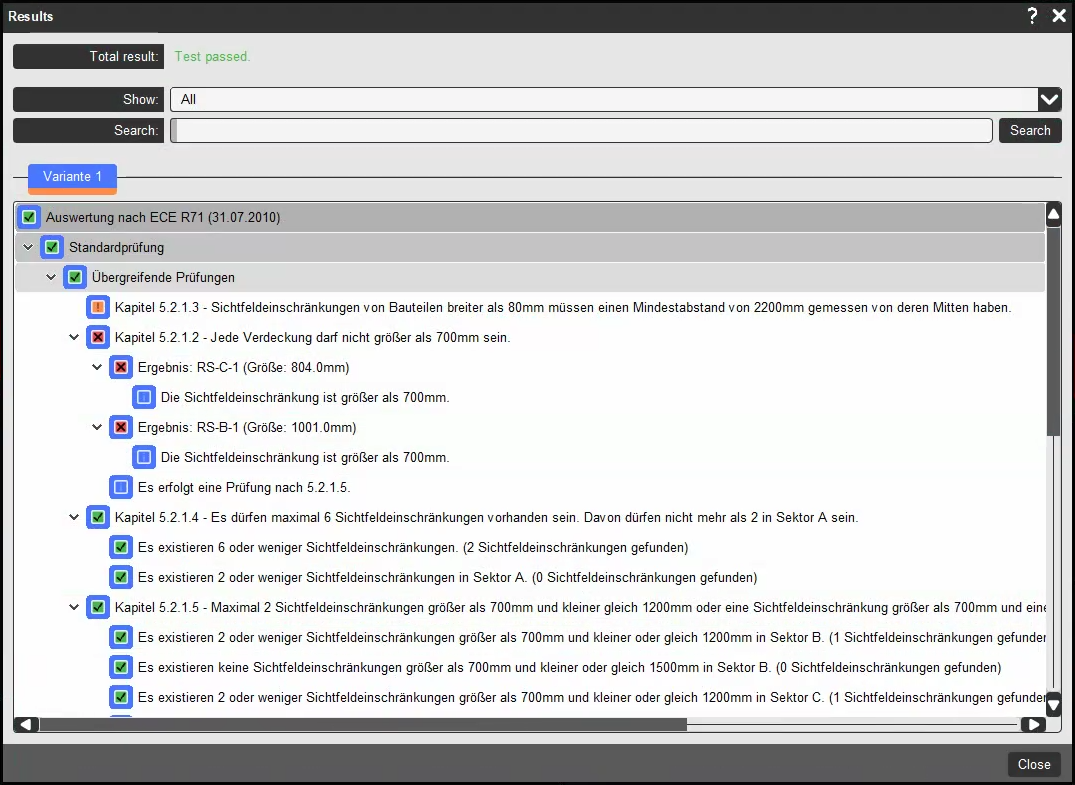Click orange warning icon beside Kapitel 5.2.1.3
The width and height of the screenshot is (1075, 785).
[98, 307]
